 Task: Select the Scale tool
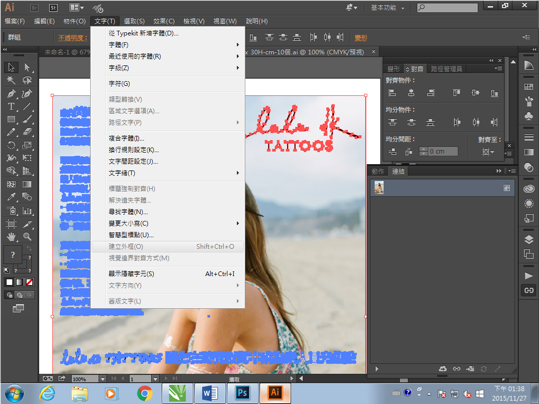click(27, 145)
